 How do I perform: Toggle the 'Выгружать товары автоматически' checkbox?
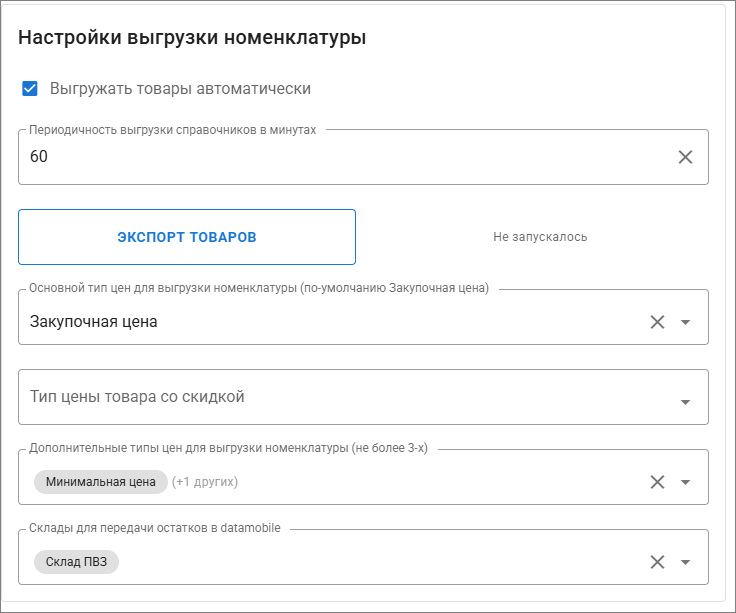[30, 89]
